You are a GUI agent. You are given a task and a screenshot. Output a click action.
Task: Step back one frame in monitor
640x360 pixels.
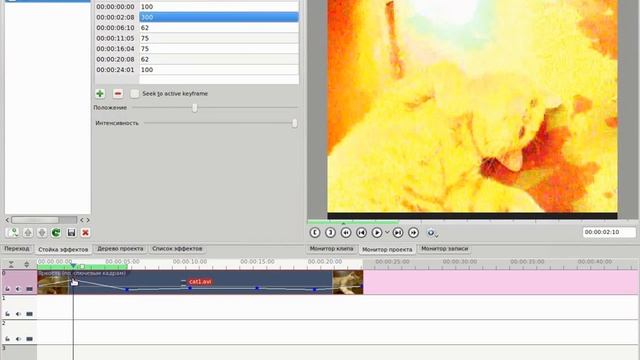(361, 233)
